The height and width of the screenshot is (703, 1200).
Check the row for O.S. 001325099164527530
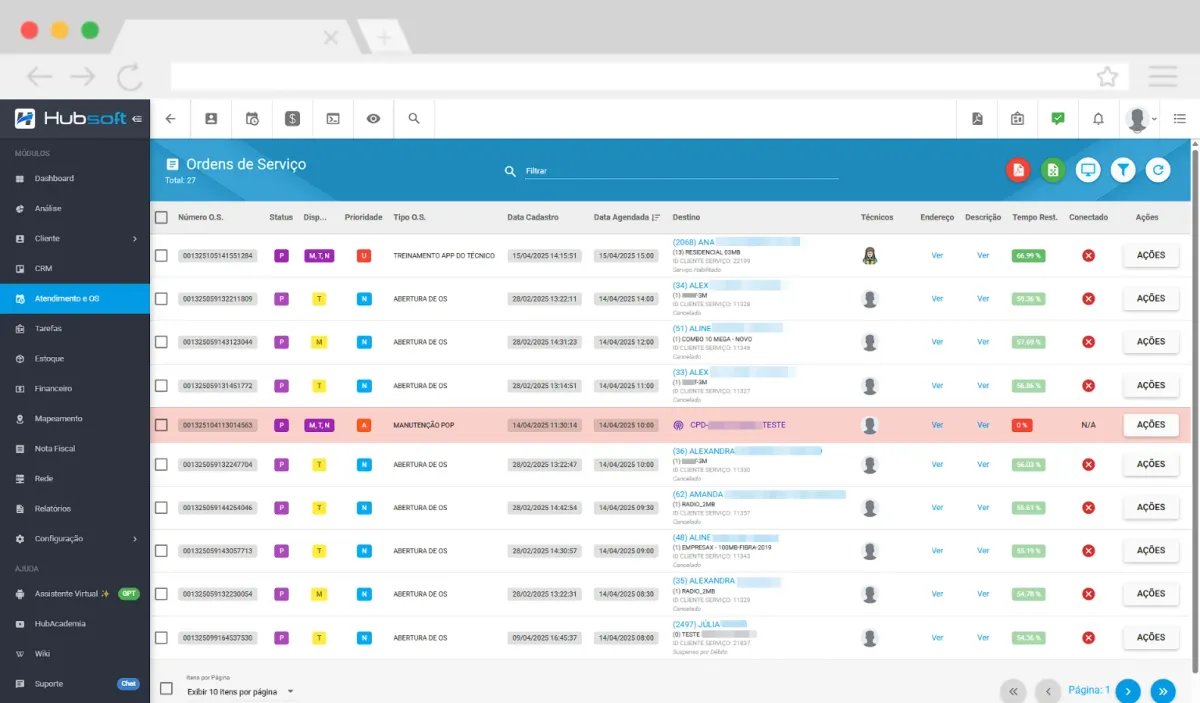161,637
